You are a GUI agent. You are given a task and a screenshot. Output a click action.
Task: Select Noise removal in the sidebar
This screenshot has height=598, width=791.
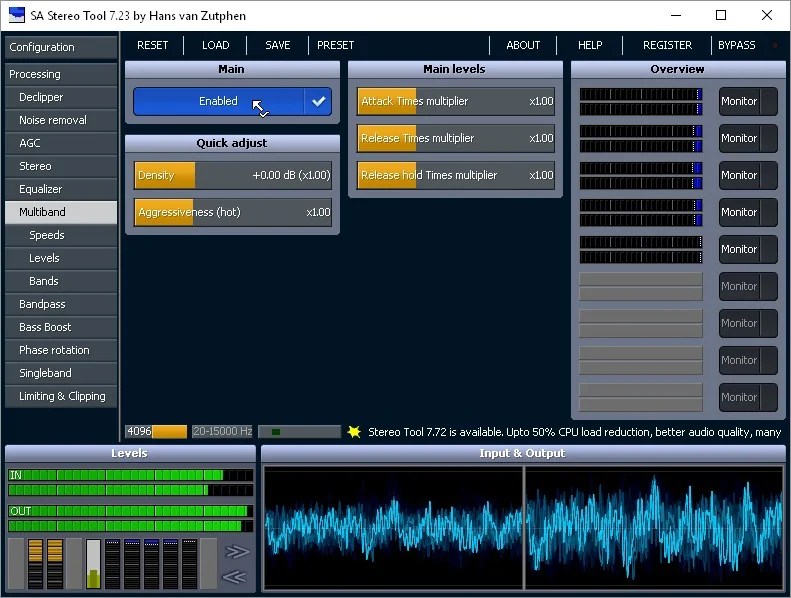point(61,120)
